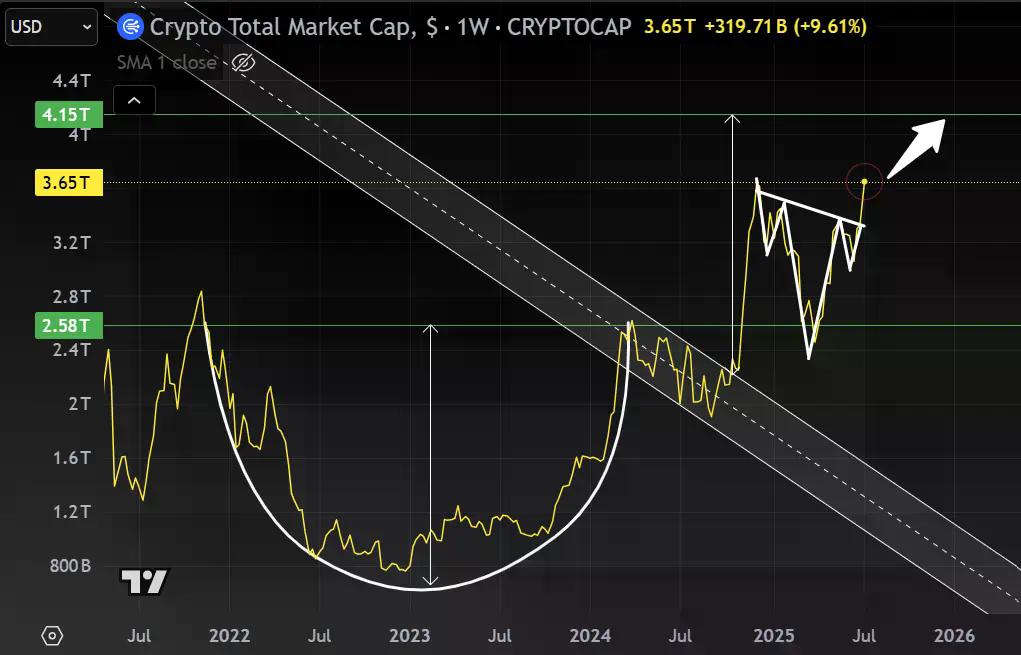Click the 2024 label on the time axis
The image size is (1021, 655).
click(590, 635)
